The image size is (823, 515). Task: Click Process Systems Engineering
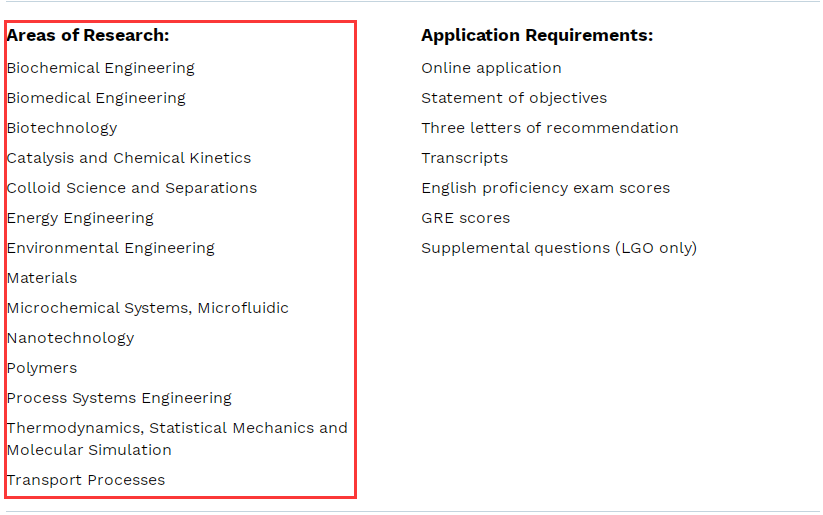click(x=119, y=398)
